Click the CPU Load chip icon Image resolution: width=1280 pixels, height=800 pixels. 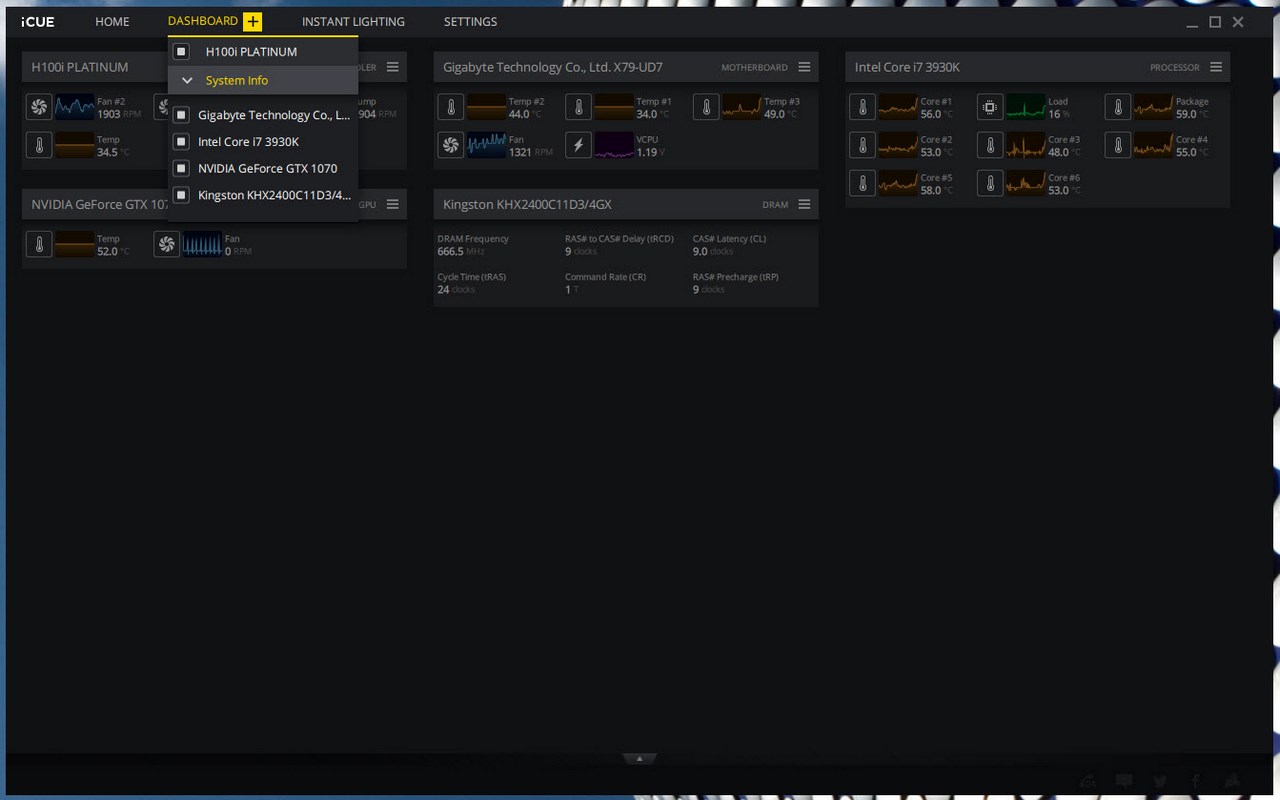pyautogui.click(x=990, y=107)
